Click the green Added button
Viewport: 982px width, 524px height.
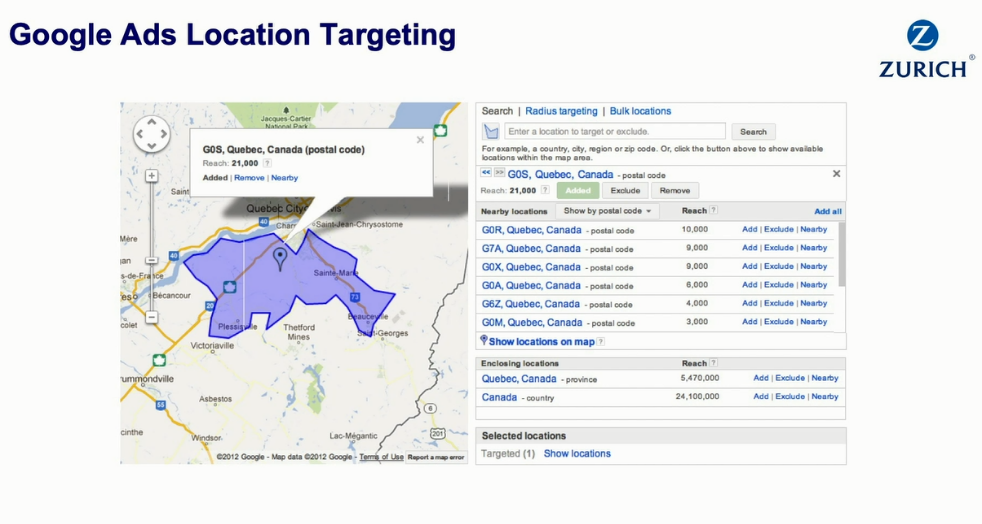click(x=577, y=190)
